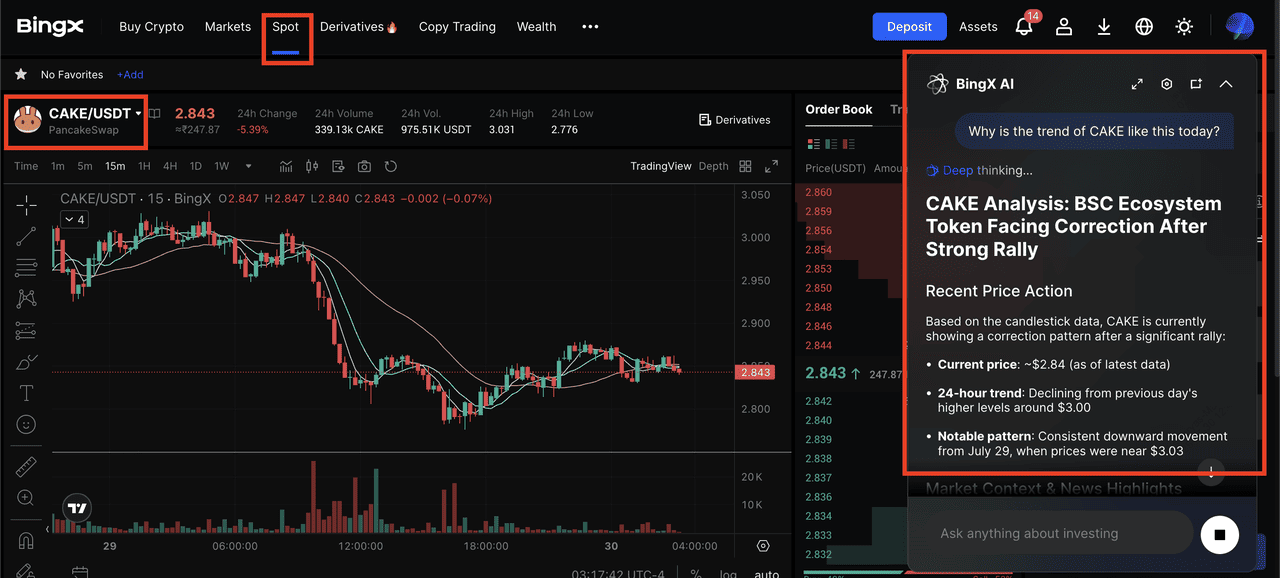Screen dimensions: 1280x578
Task: Reset the chart with refresh icon
Action: [391, 166]
